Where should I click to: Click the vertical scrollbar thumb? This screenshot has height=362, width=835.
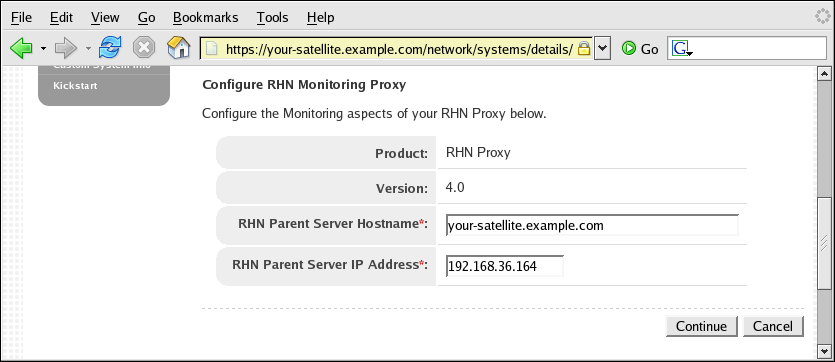824,244
